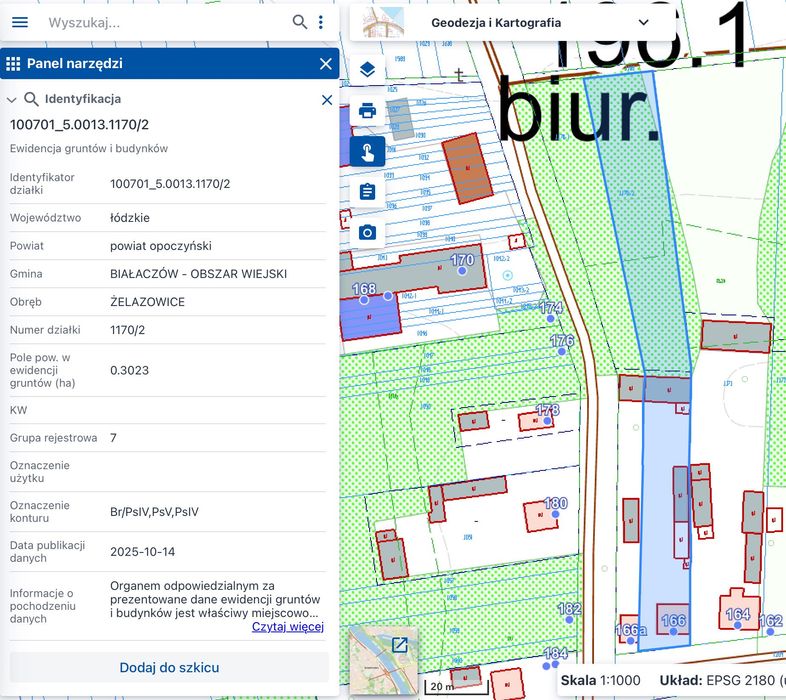
Task: Click the print map icon
Action: [x=367, y=111]
